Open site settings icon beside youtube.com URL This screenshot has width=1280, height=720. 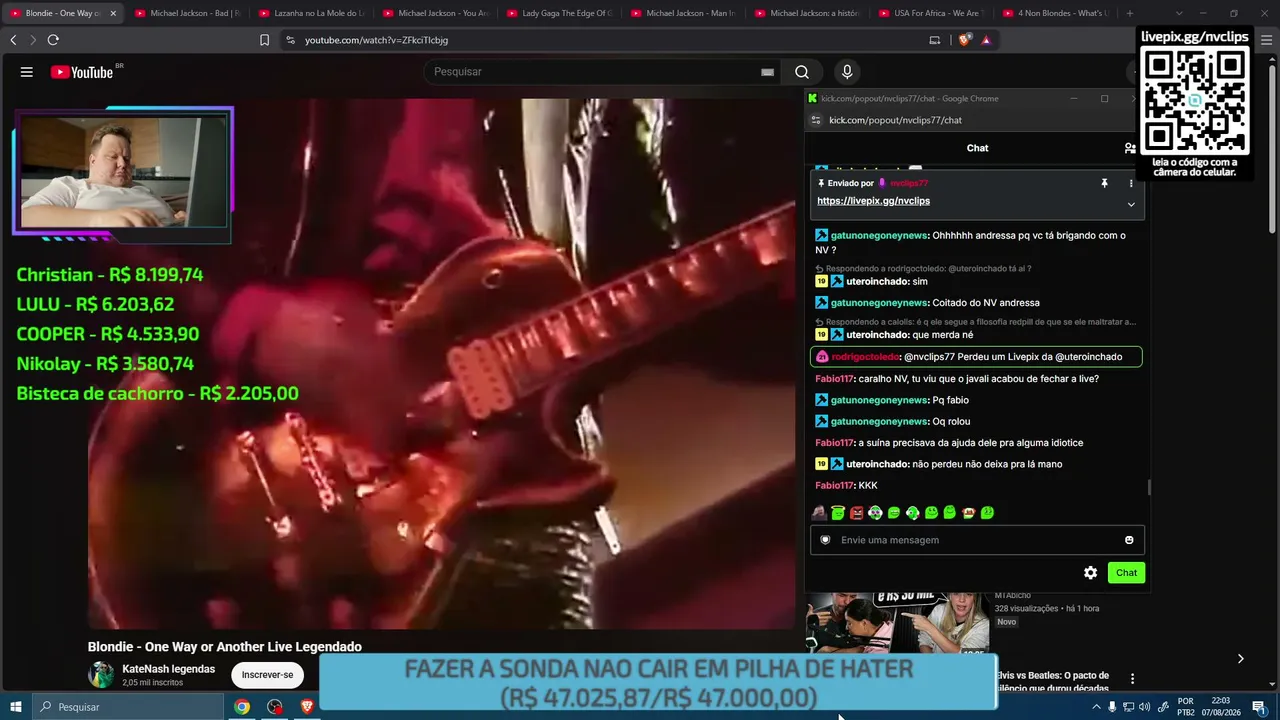(x=290, y=40)
